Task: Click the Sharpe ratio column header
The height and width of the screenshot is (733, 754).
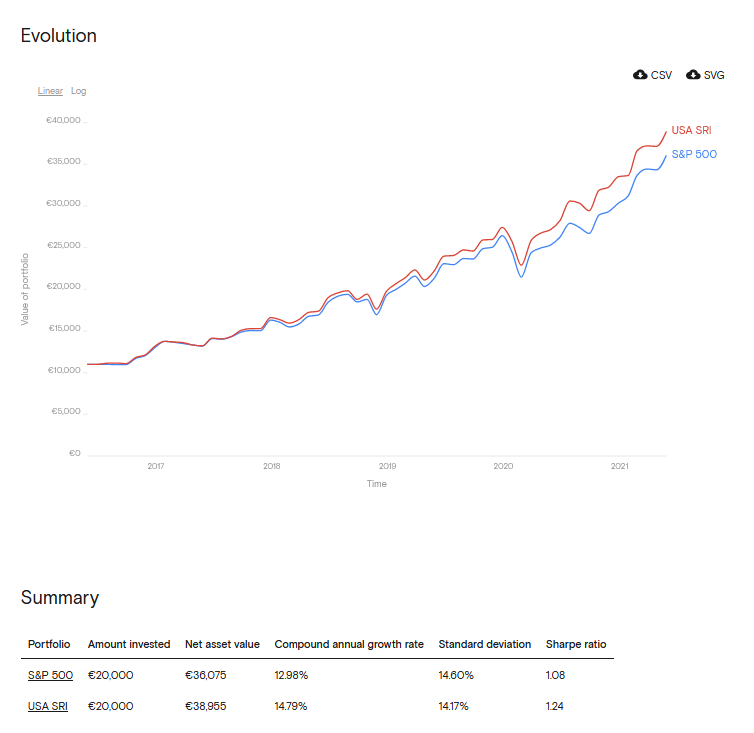Action: [576, 644]
